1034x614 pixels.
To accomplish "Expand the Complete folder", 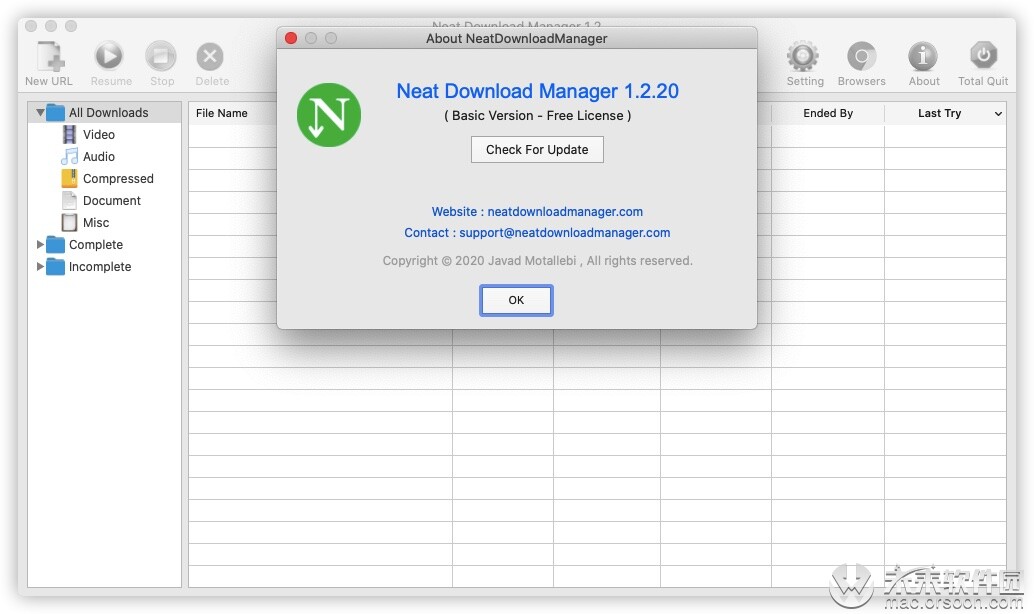I will [41, 244].
